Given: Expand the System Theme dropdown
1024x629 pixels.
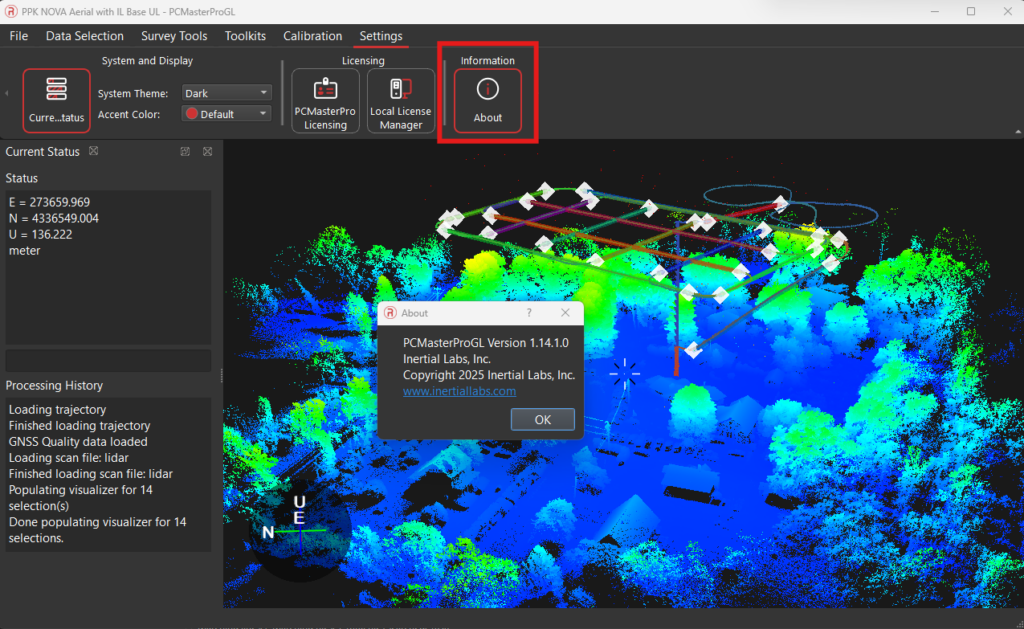Looking at the screenshot, I should tap(226, 93).
